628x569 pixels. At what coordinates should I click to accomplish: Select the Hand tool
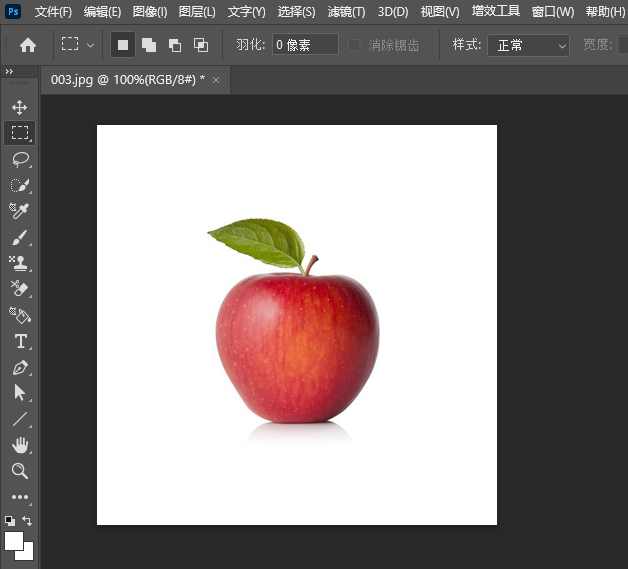point(20,445)
